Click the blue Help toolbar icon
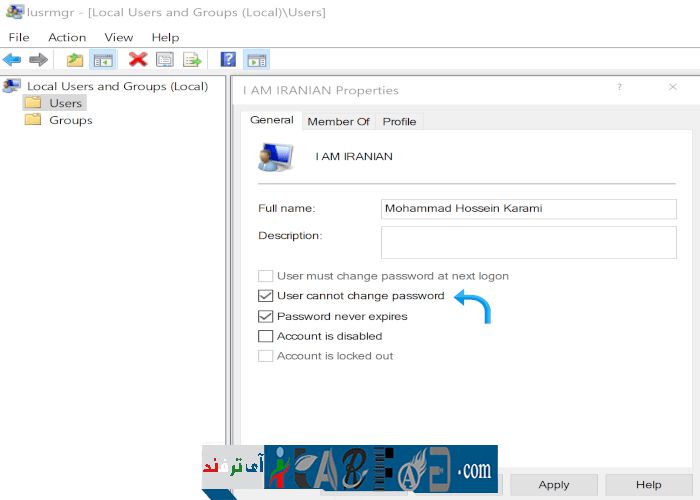Viewport: 700px width, 500px height. click(228, 60)
